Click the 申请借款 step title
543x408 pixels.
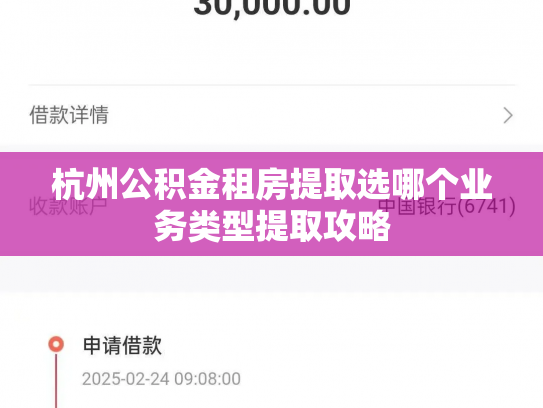122,345
